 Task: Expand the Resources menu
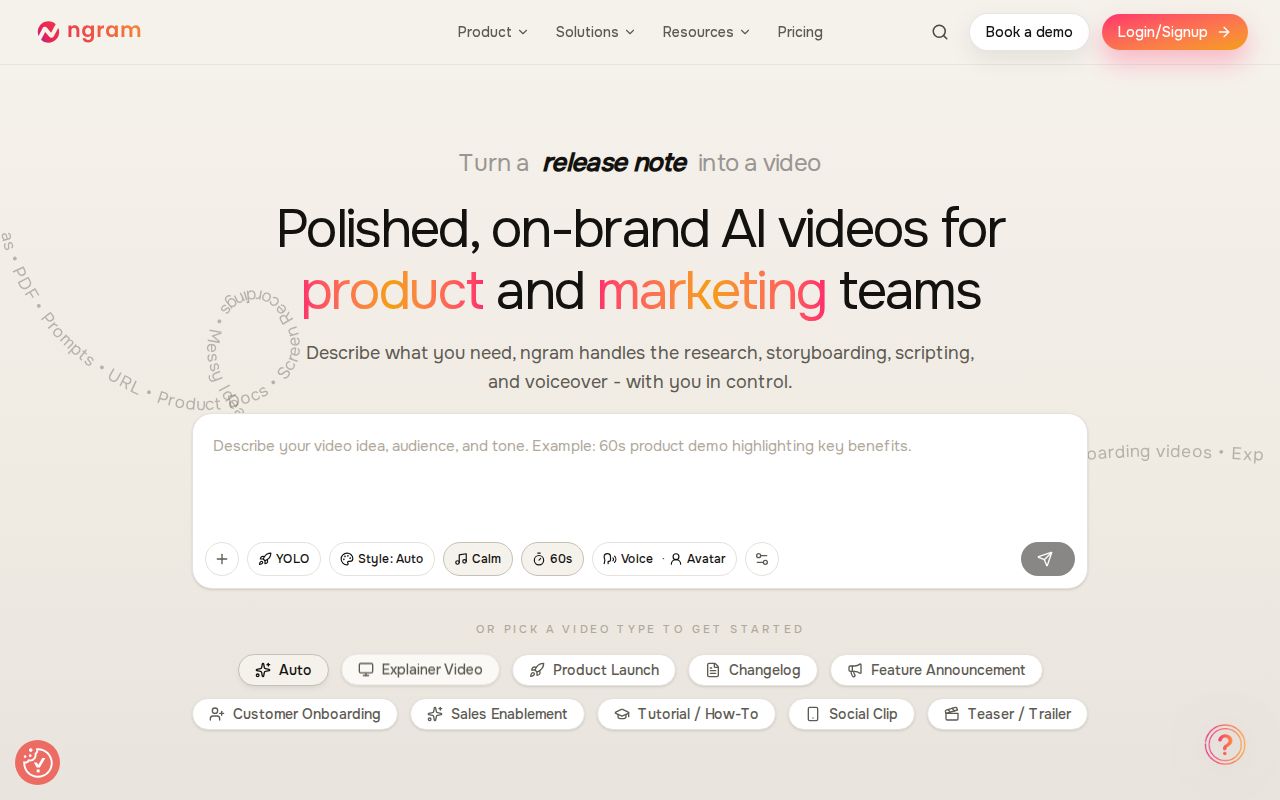point(706,32)
